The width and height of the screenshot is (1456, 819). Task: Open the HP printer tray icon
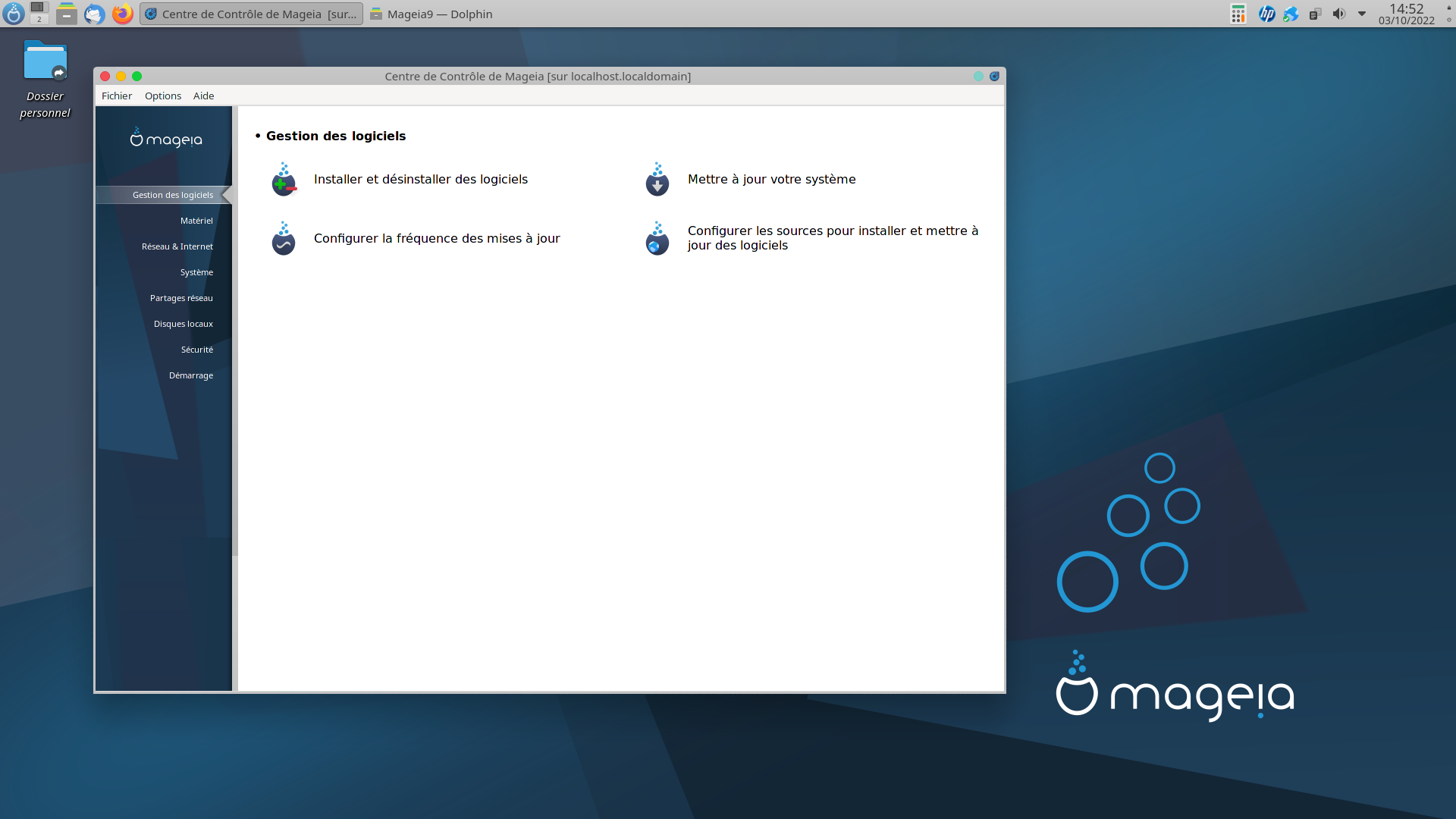click(x=1266, y=14)
